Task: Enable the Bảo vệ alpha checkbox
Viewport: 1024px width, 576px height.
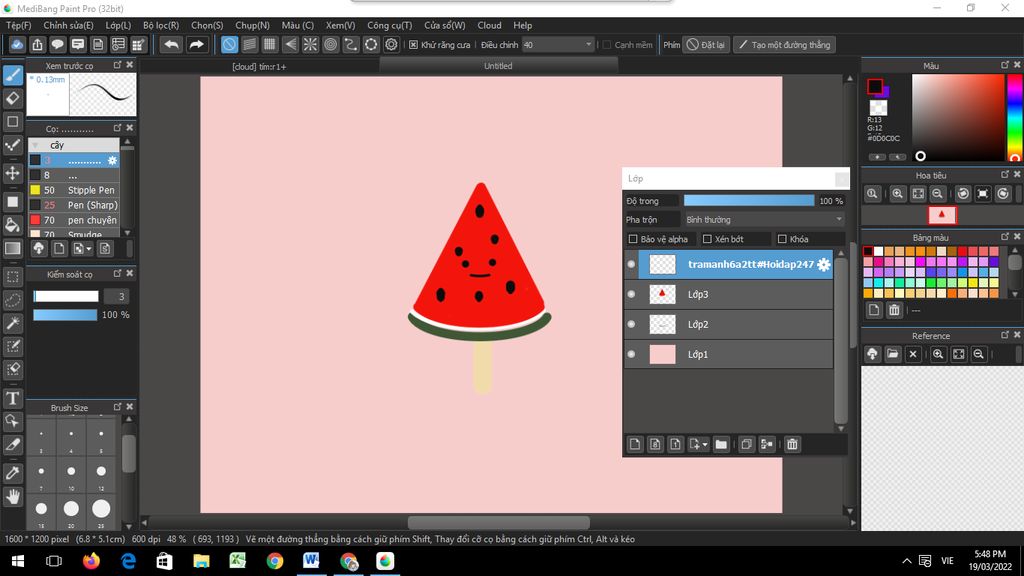Action: click(633, 240)
